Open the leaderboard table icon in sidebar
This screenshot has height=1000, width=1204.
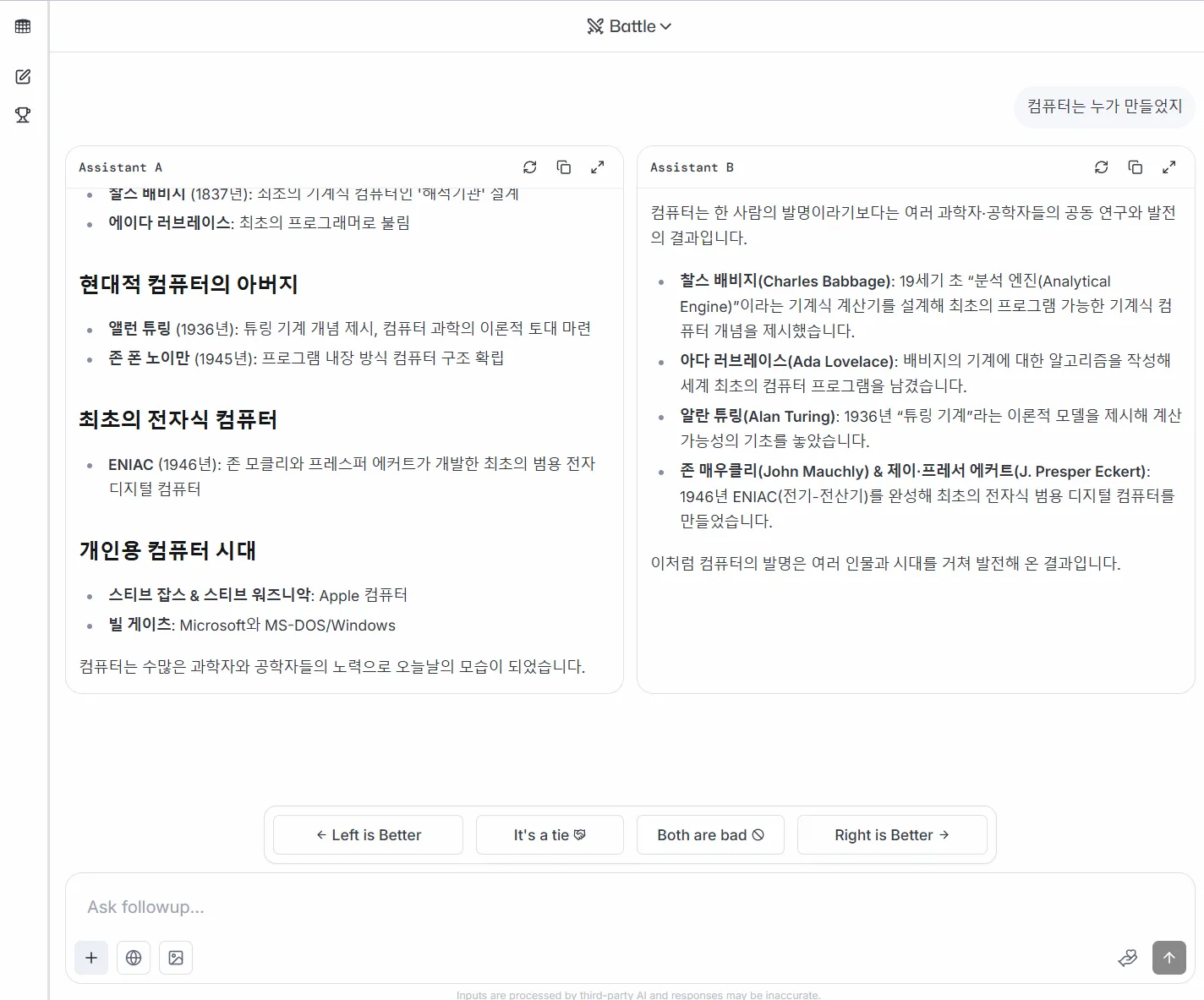(23, 26)
